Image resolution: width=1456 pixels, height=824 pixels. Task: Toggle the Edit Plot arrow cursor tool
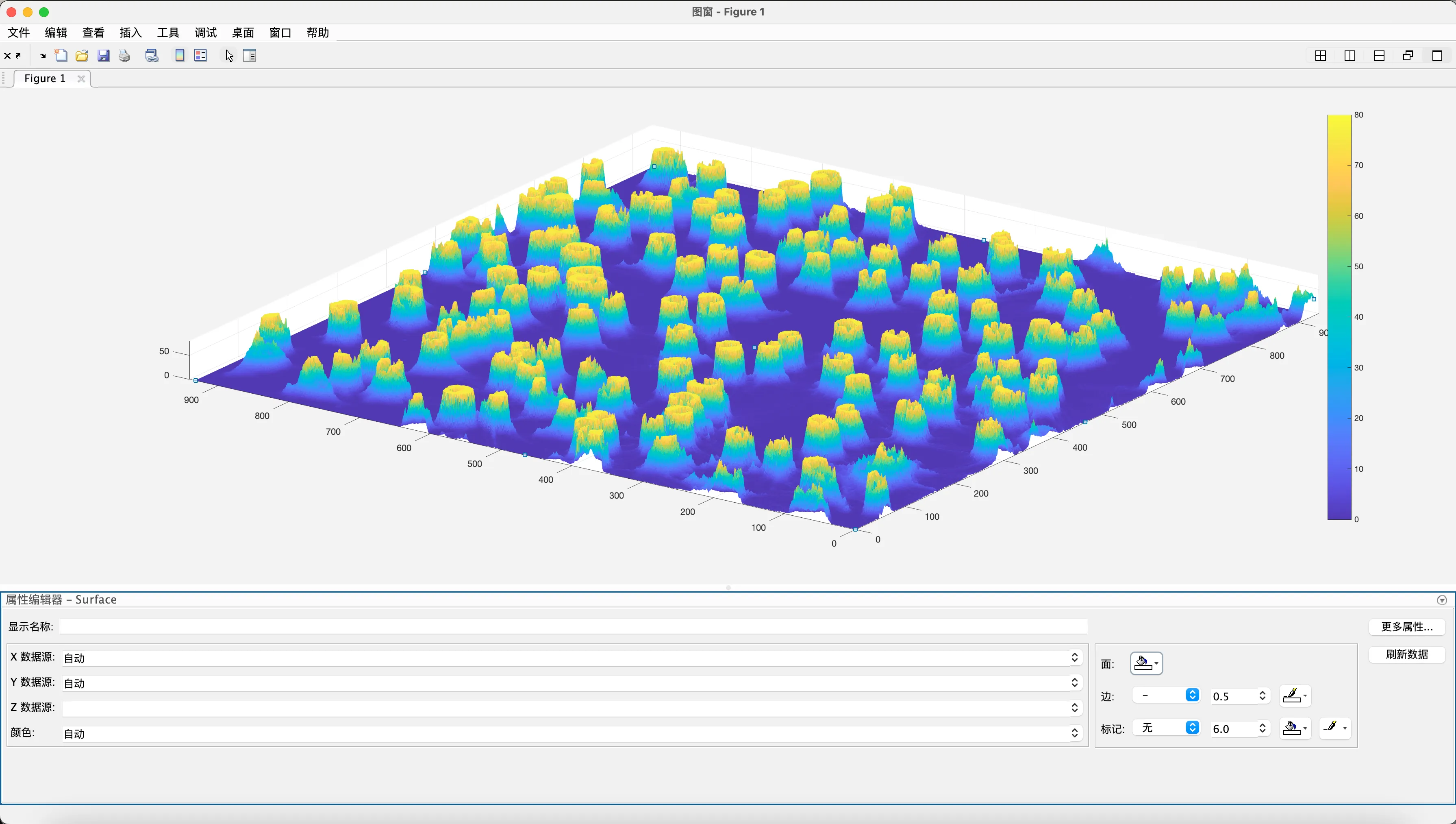coord(229,55)
